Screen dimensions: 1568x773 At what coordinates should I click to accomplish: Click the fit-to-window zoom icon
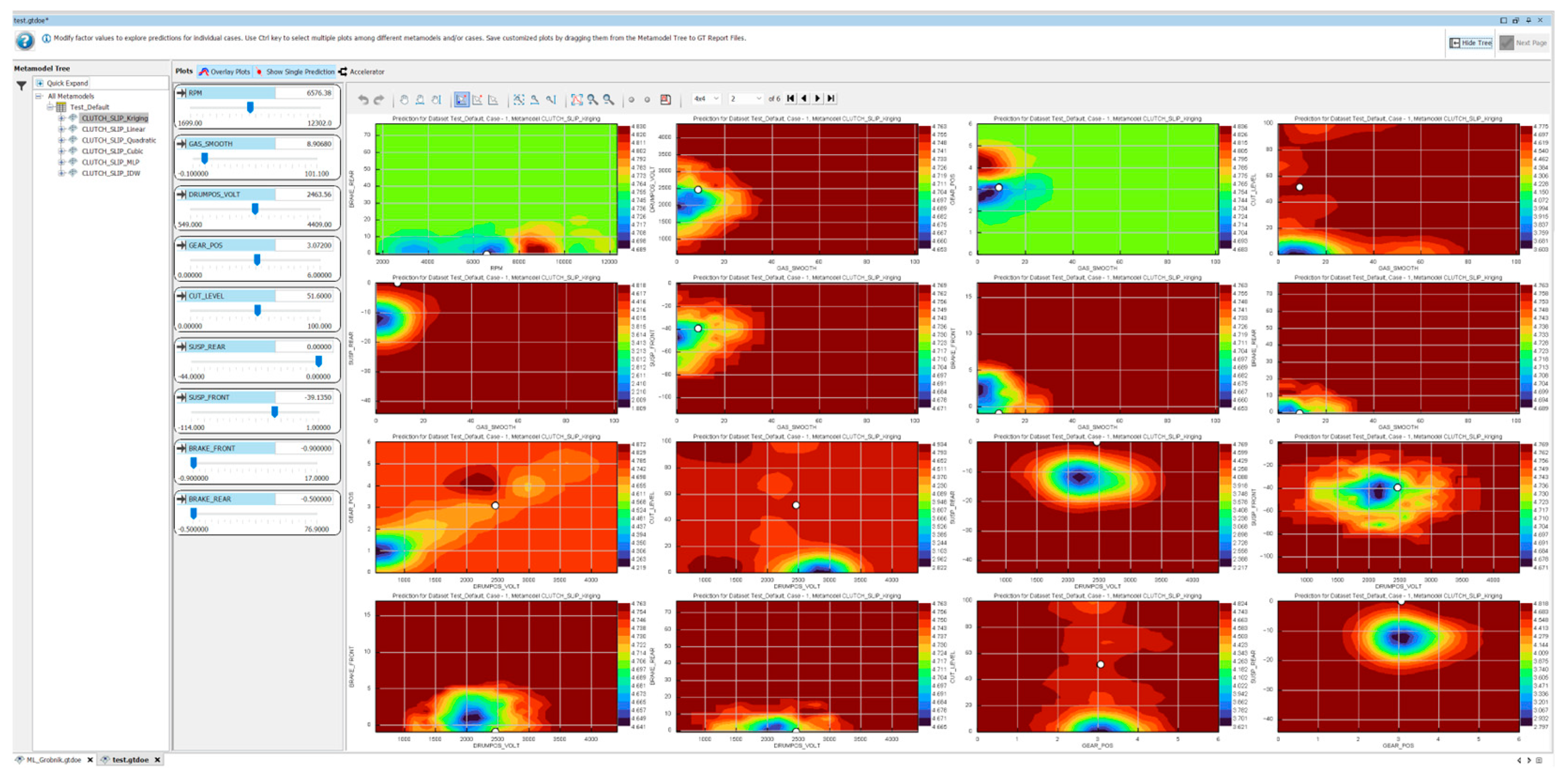click(577, 99)
